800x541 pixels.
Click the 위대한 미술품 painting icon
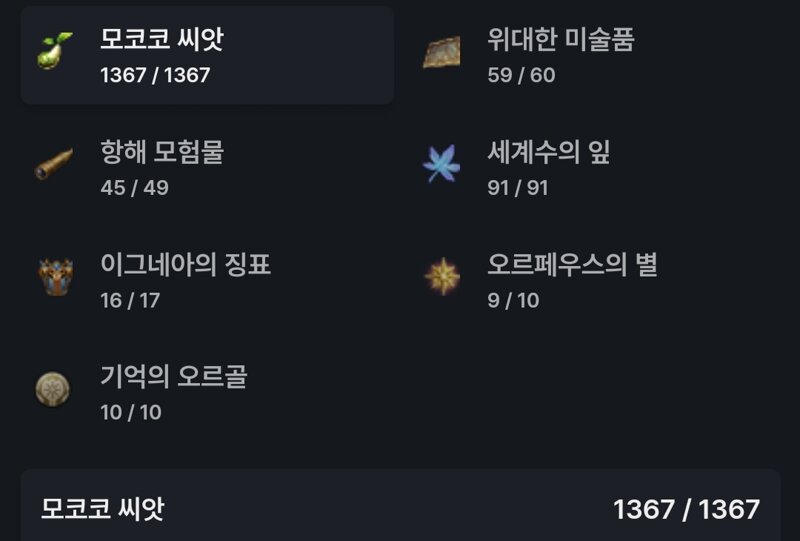(442, 52)
